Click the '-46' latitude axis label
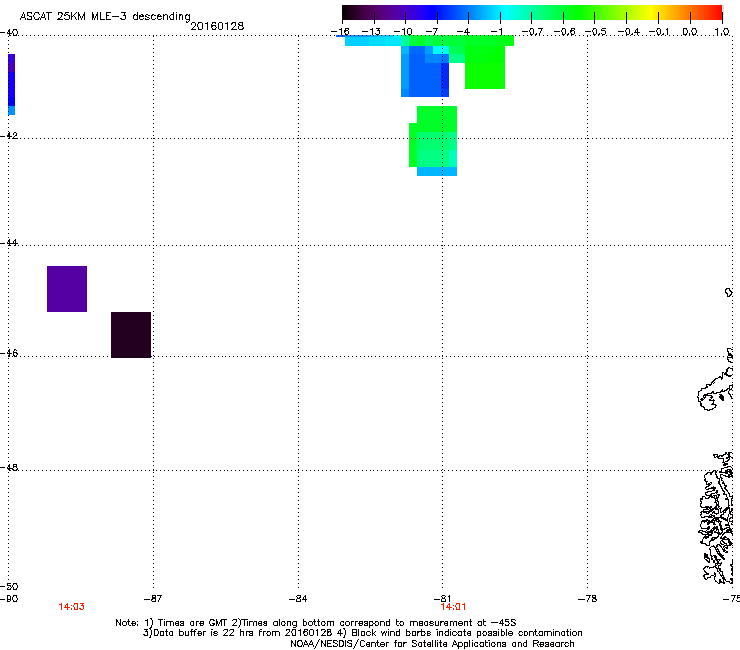The image size is (740, 650). click(9, 353)
